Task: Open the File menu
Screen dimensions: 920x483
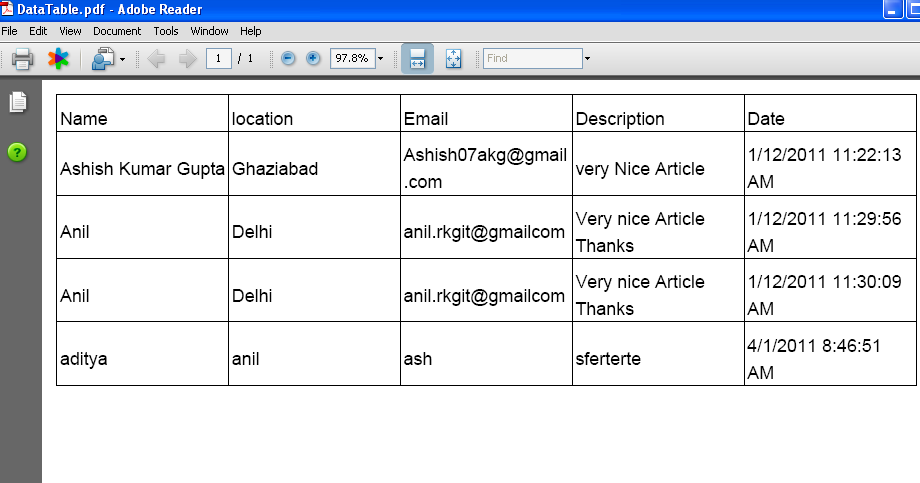Action: click(x=9, y=31)
